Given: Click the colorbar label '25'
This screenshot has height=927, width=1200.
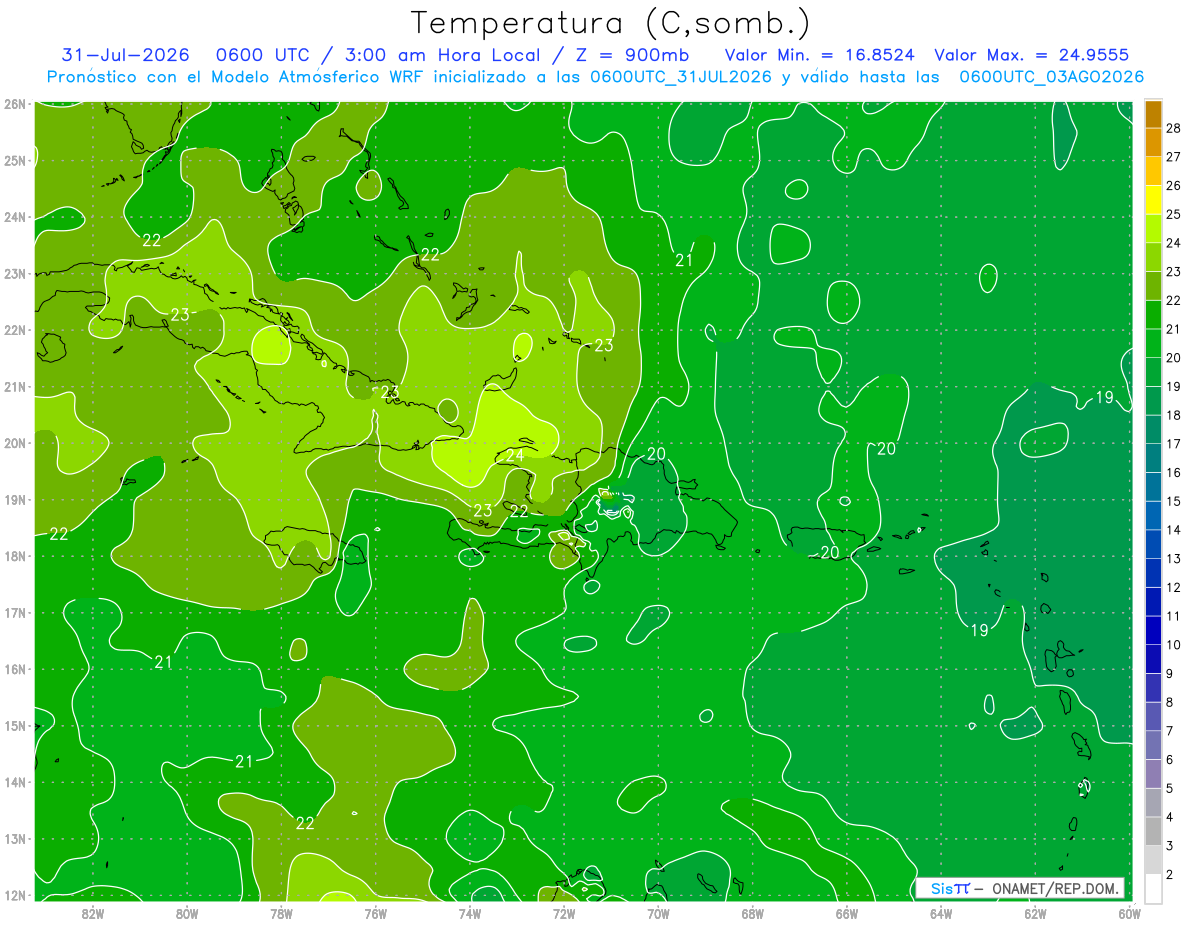Looking at the screenshot, I should coord(1174,214).
